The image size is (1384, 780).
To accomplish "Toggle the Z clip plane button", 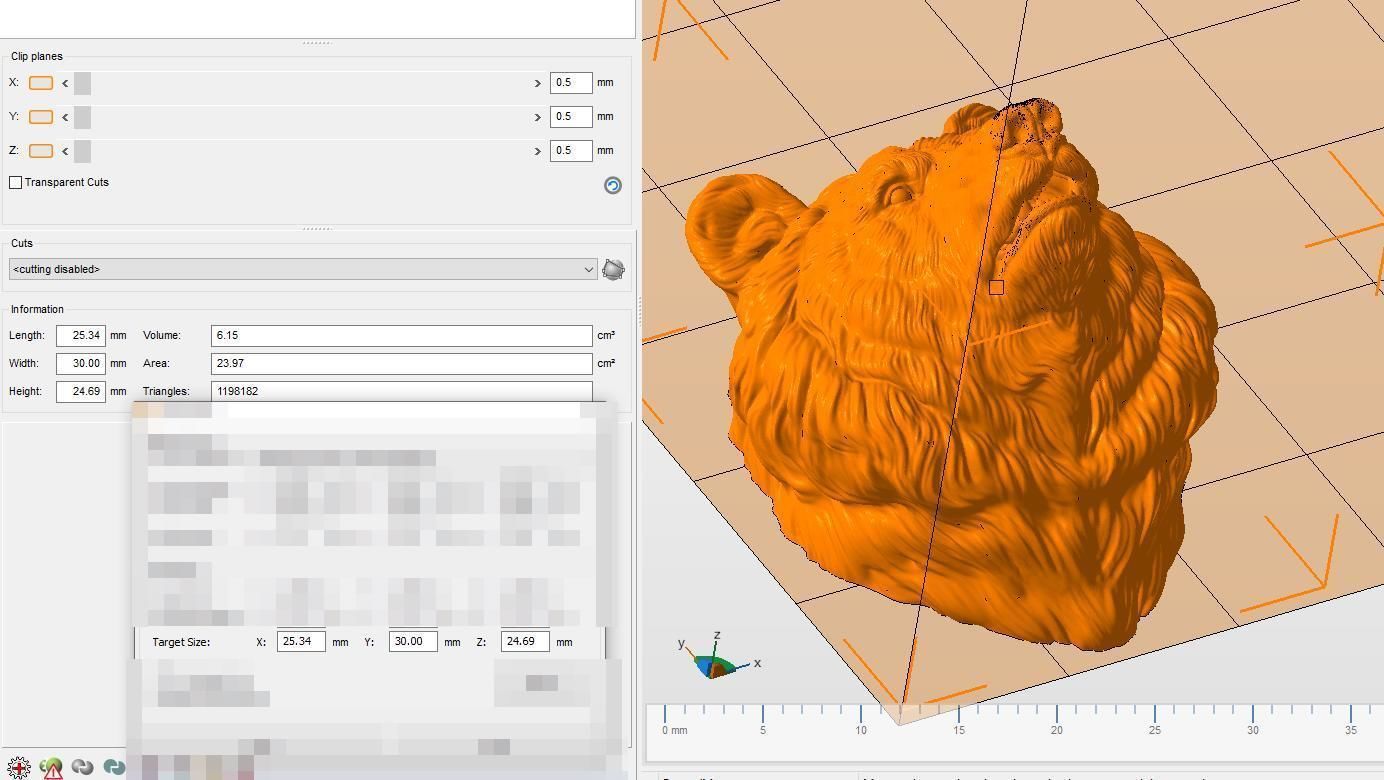I will (41, 151).
